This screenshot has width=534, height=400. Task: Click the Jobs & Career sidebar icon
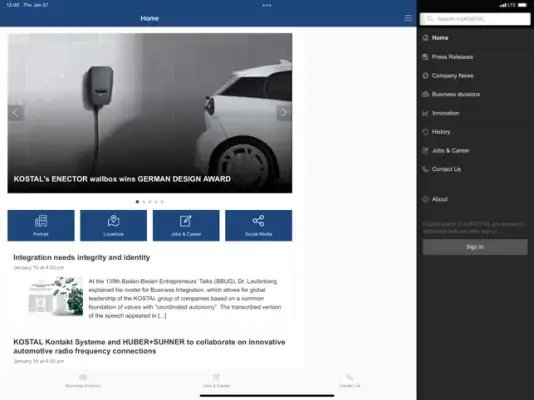tap(425, 150)
